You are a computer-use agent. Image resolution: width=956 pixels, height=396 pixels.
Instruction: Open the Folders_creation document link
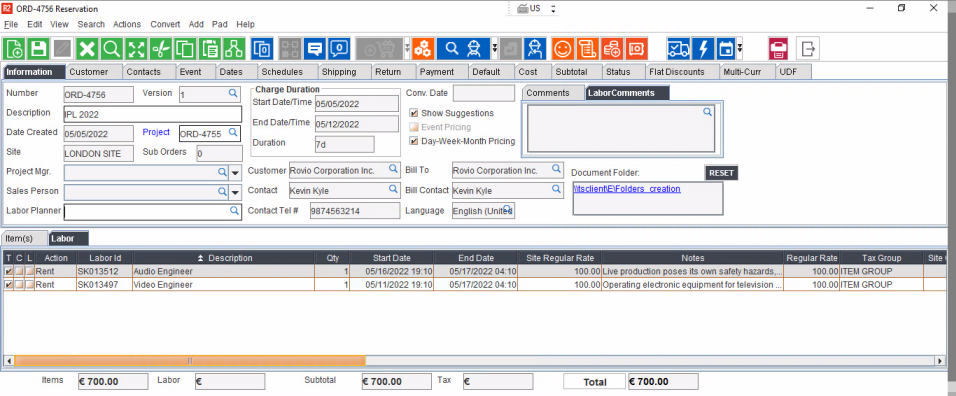(627, 189)
